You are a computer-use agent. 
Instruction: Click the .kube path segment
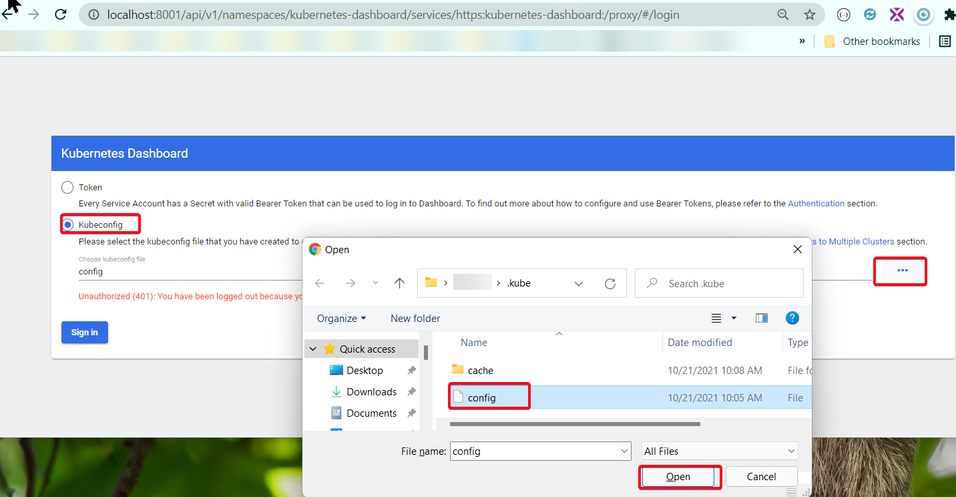(519, 284)
